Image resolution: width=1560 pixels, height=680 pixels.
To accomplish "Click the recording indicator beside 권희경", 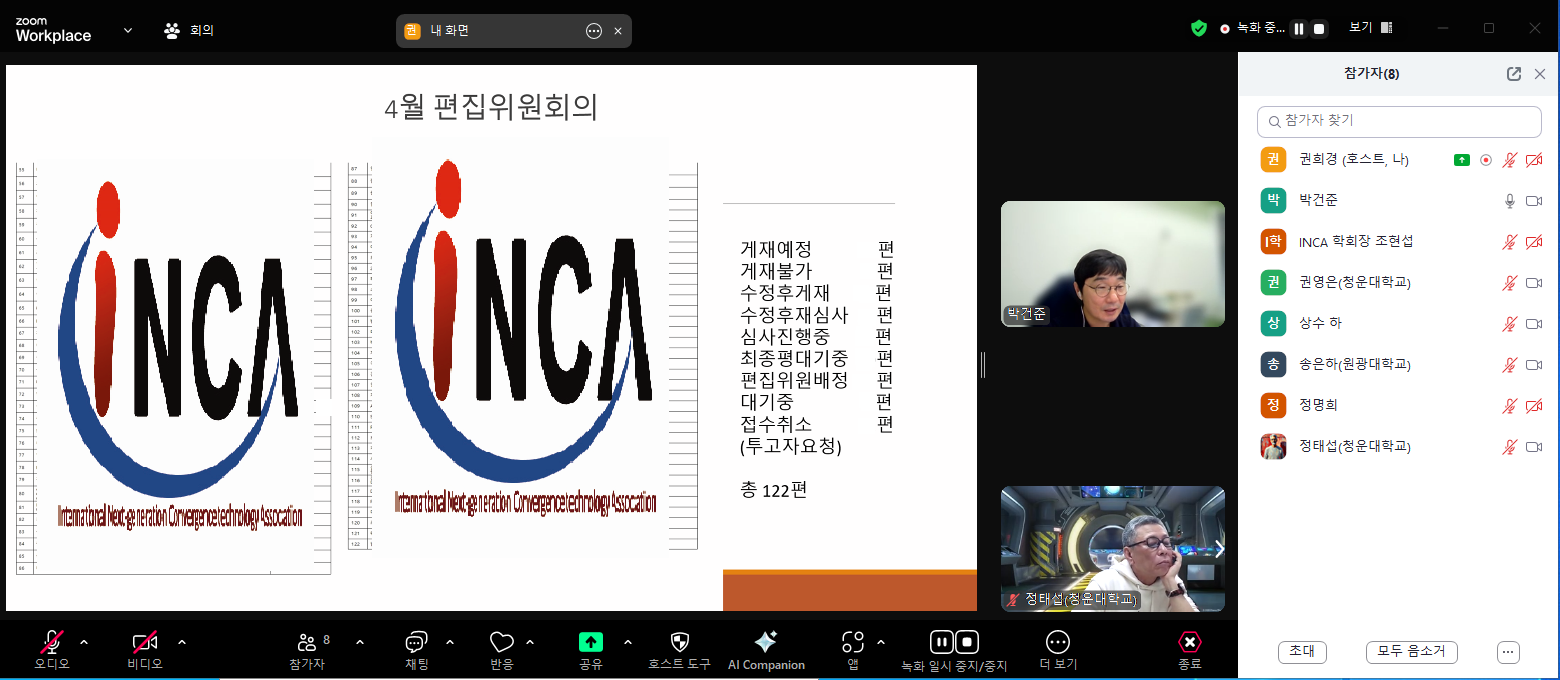I will pyautogui.click(x=1486, y=160).
